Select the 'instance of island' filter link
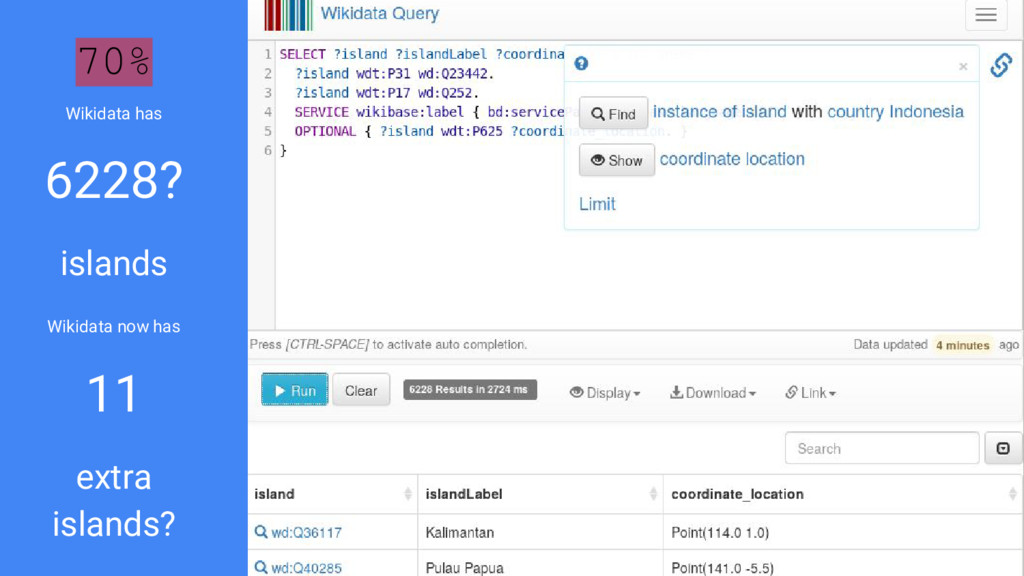Image resolution: width=1024 pixels, height=576 pixels. (720, 112)
